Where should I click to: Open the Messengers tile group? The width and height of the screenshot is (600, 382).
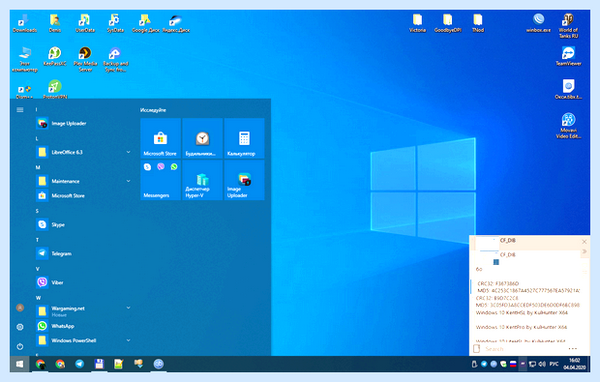pos(160,180)
